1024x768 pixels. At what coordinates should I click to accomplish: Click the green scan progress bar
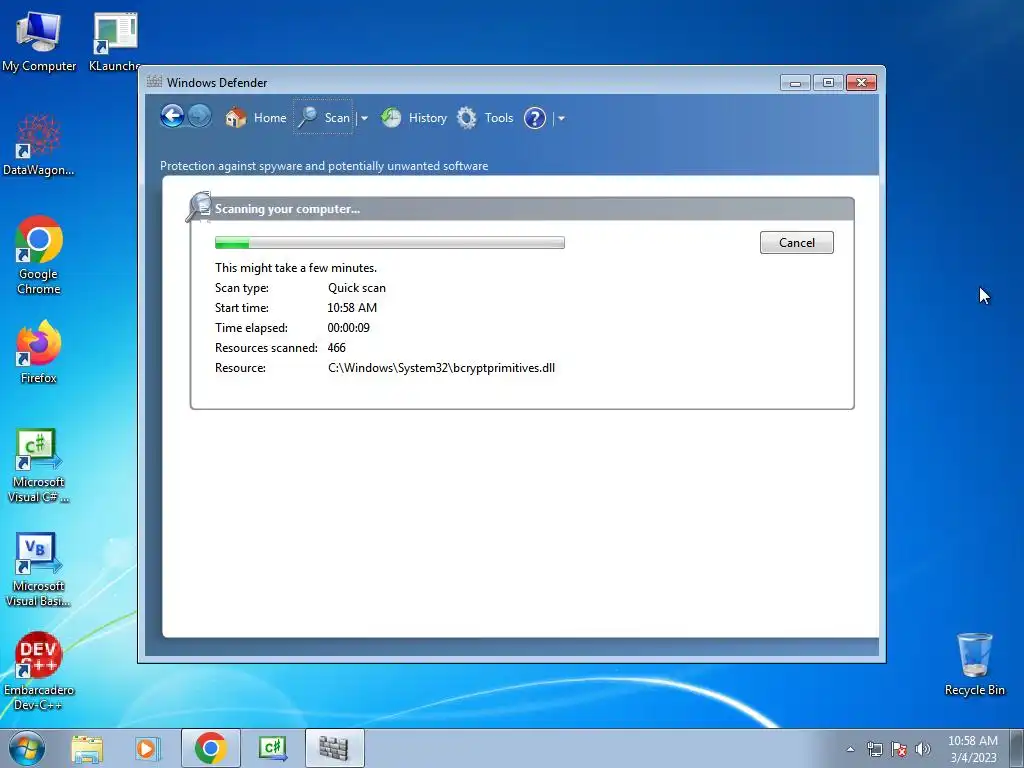click(390, 242)
